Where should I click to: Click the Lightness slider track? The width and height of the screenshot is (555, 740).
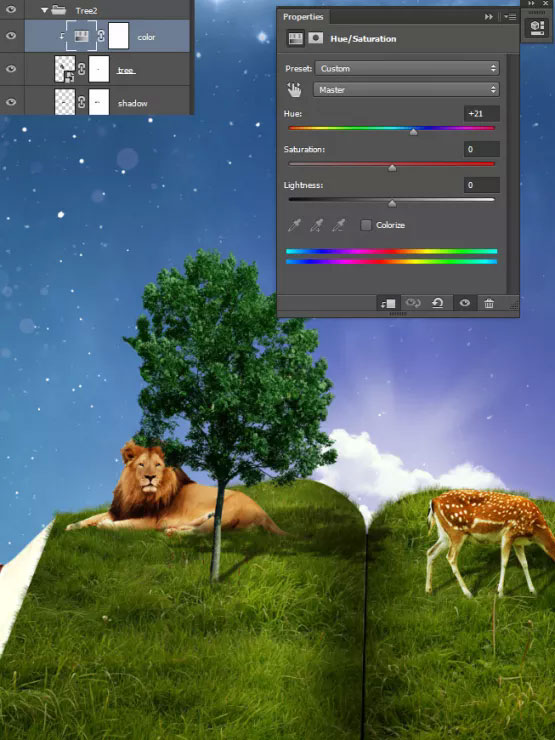point(391,200)
